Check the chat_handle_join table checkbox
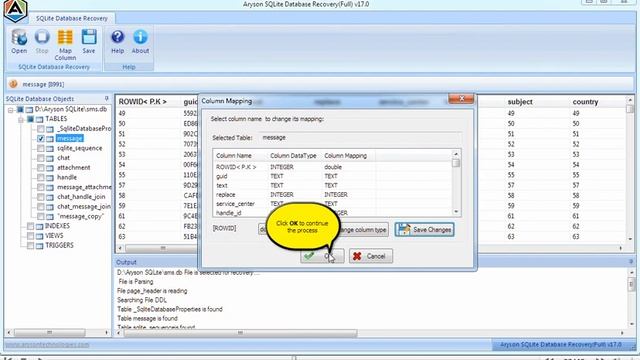Viewport: 640px width, 360px height. 40,197
